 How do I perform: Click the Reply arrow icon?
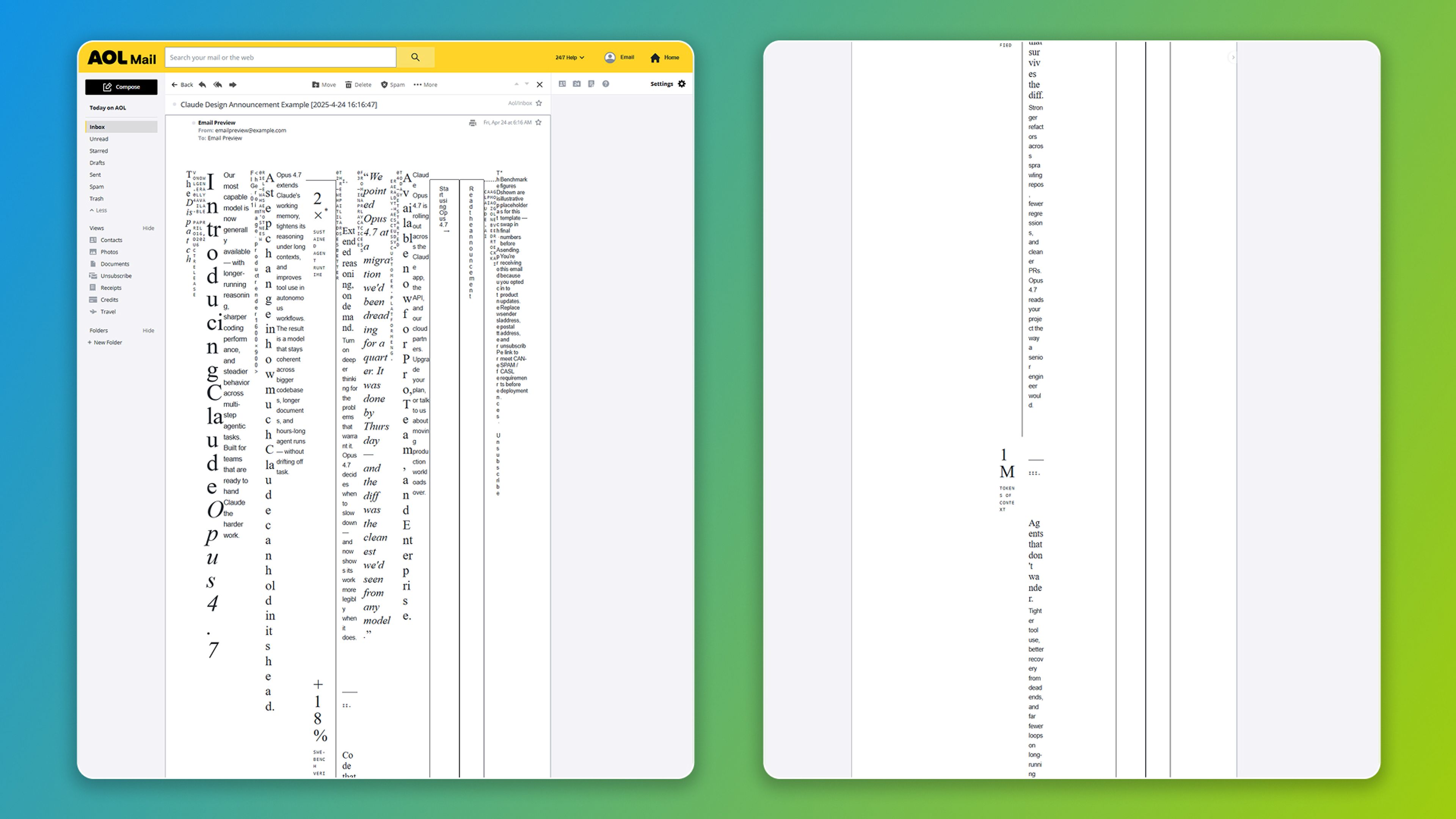tap(202, 85)
